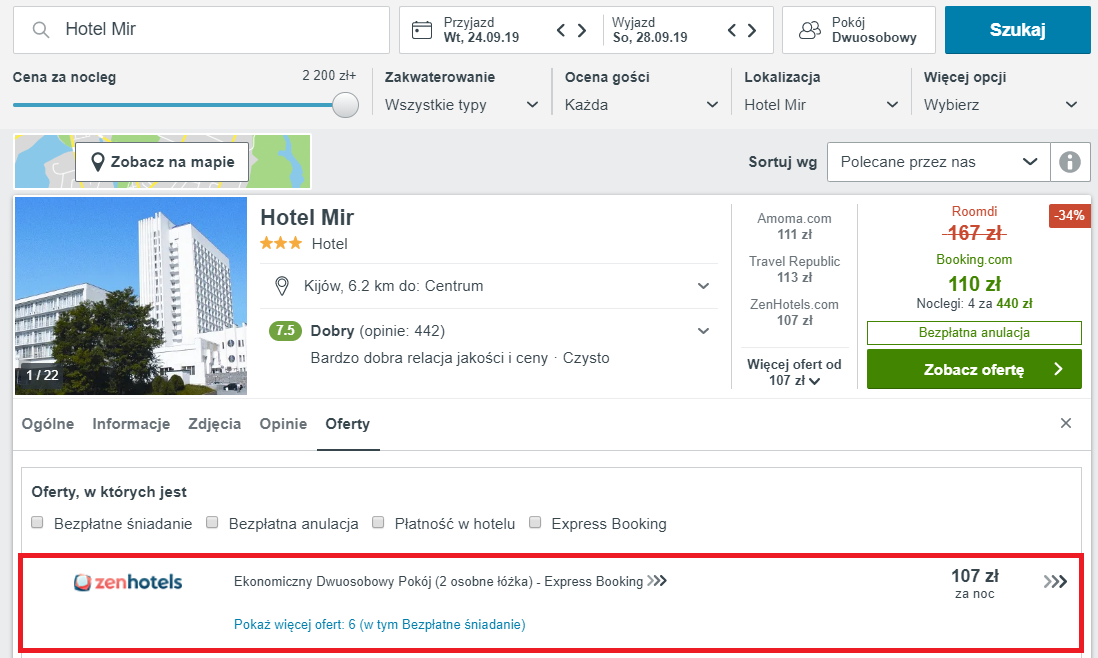Enable the Express Booking checkbox

535,522
